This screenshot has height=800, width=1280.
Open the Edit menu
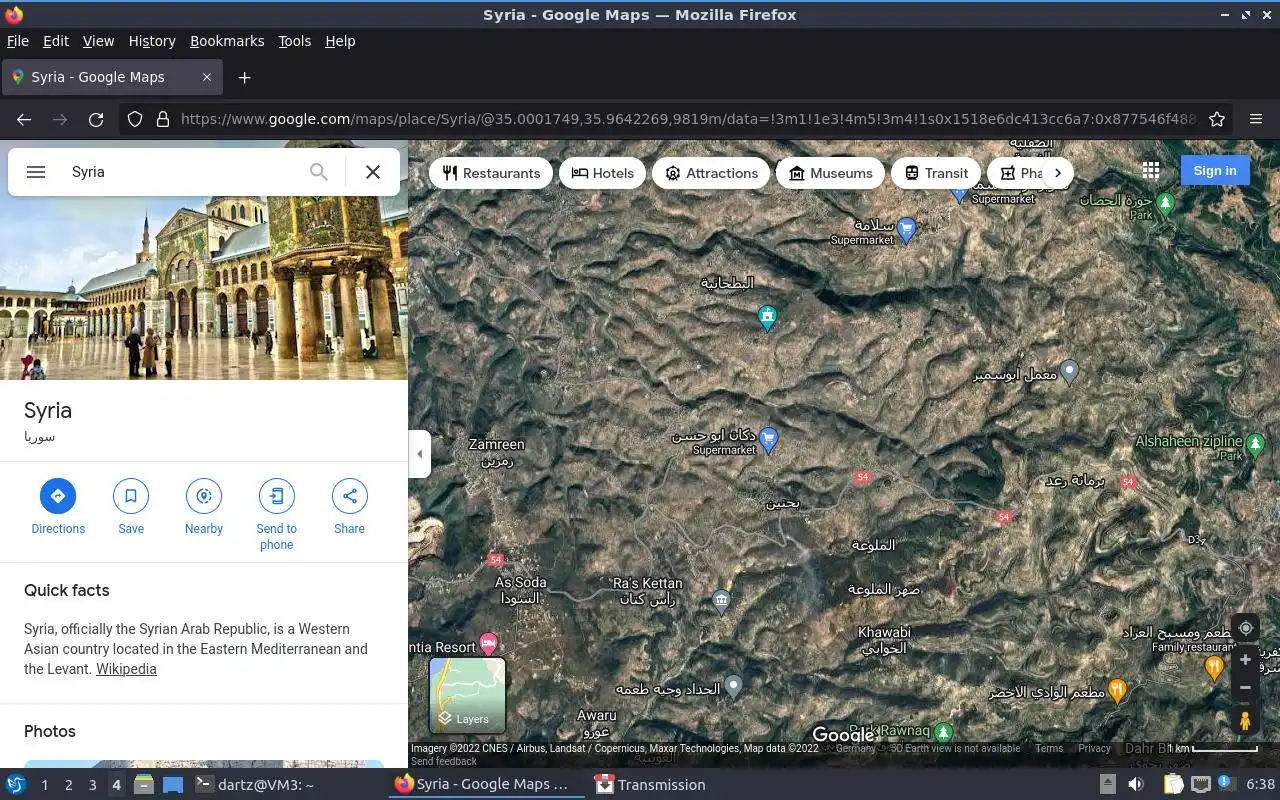pos(56,41)
